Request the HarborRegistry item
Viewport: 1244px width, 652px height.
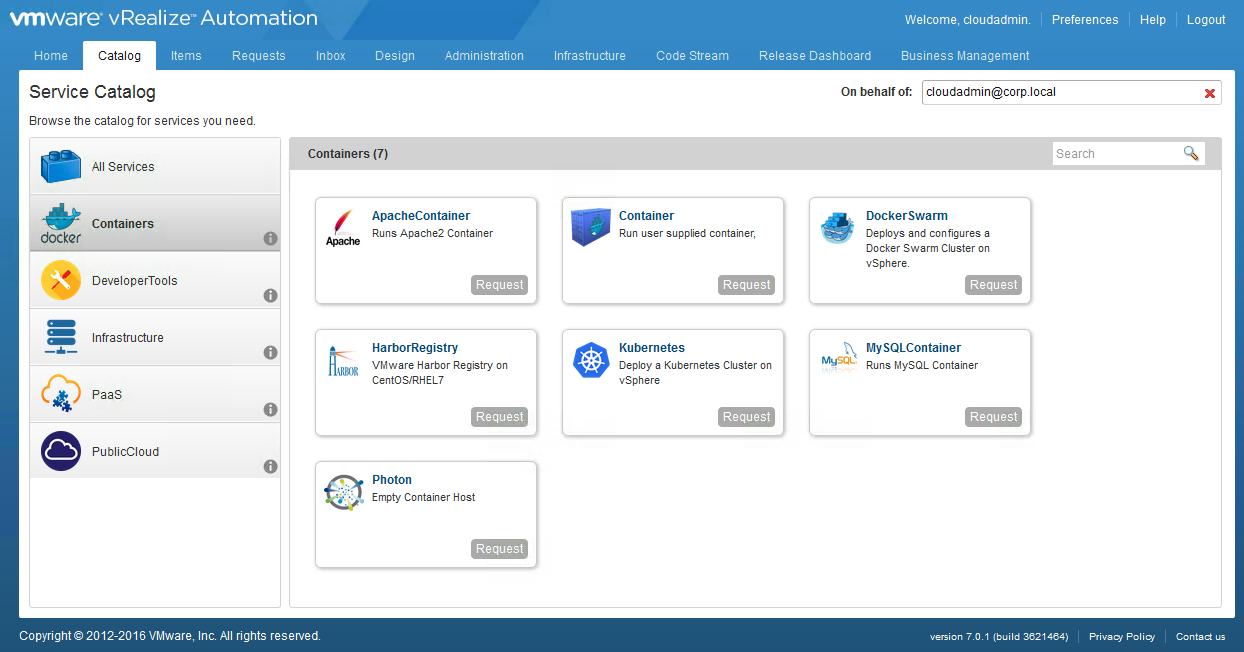point(500,417)
